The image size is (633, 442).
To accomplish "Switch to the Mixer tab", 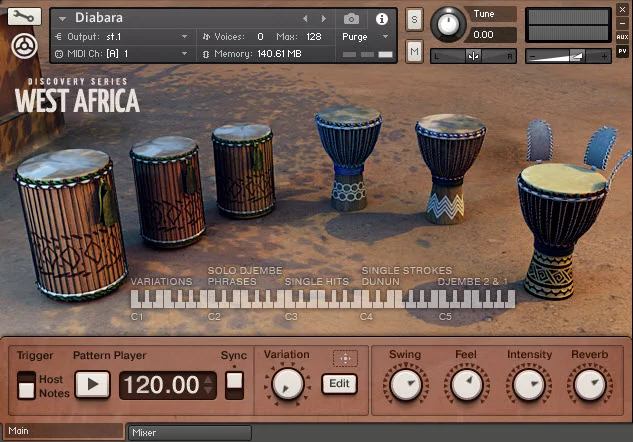I will pos(190,433).
